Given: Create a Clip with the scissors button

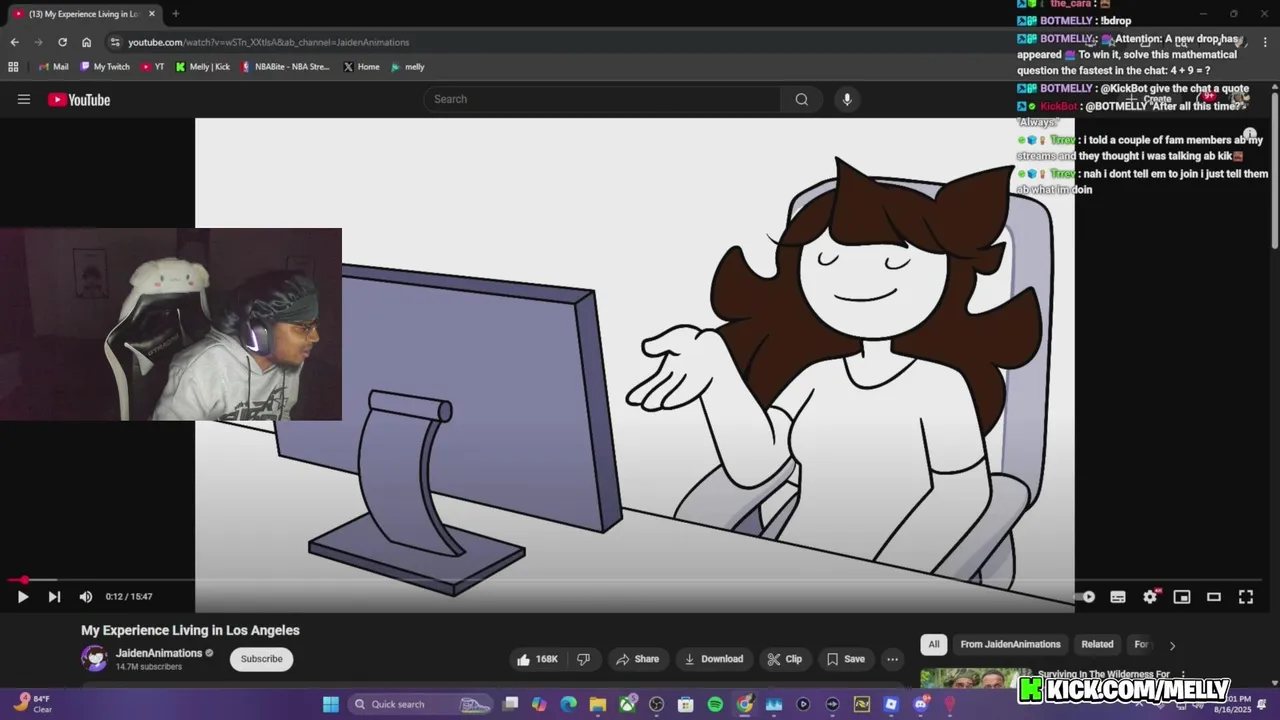Looking at the screenshot, I should (785, 659).
